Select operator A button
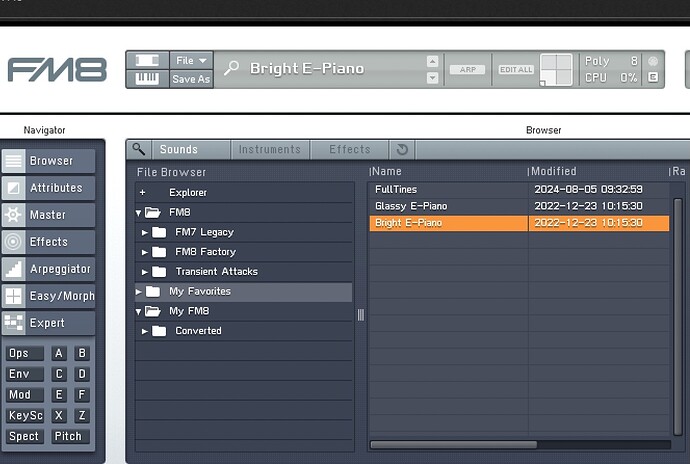 pyautogui.click(x=59, y=353)
